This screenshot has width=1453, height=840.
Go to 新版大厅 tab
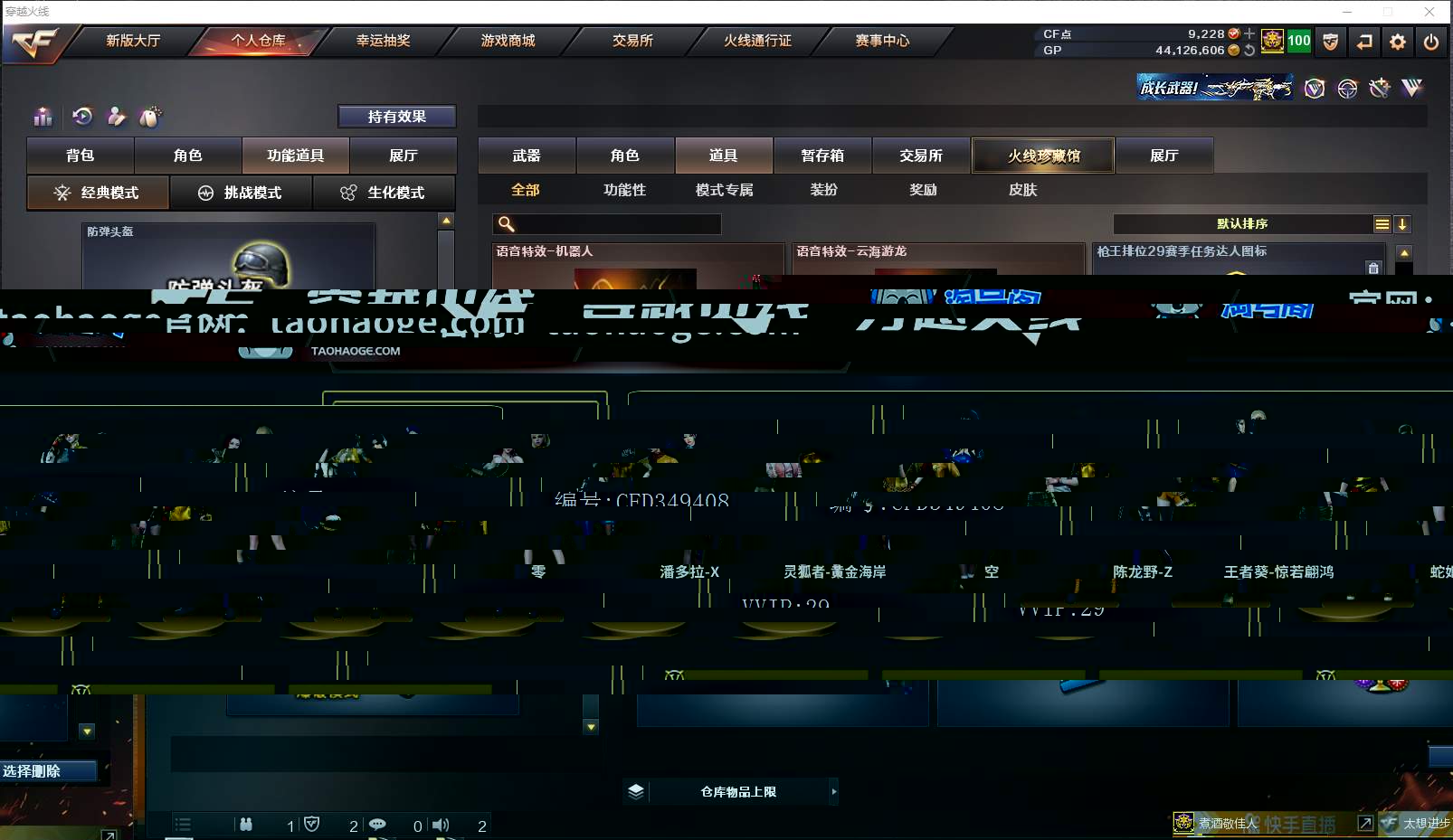[x=133, y=41]
